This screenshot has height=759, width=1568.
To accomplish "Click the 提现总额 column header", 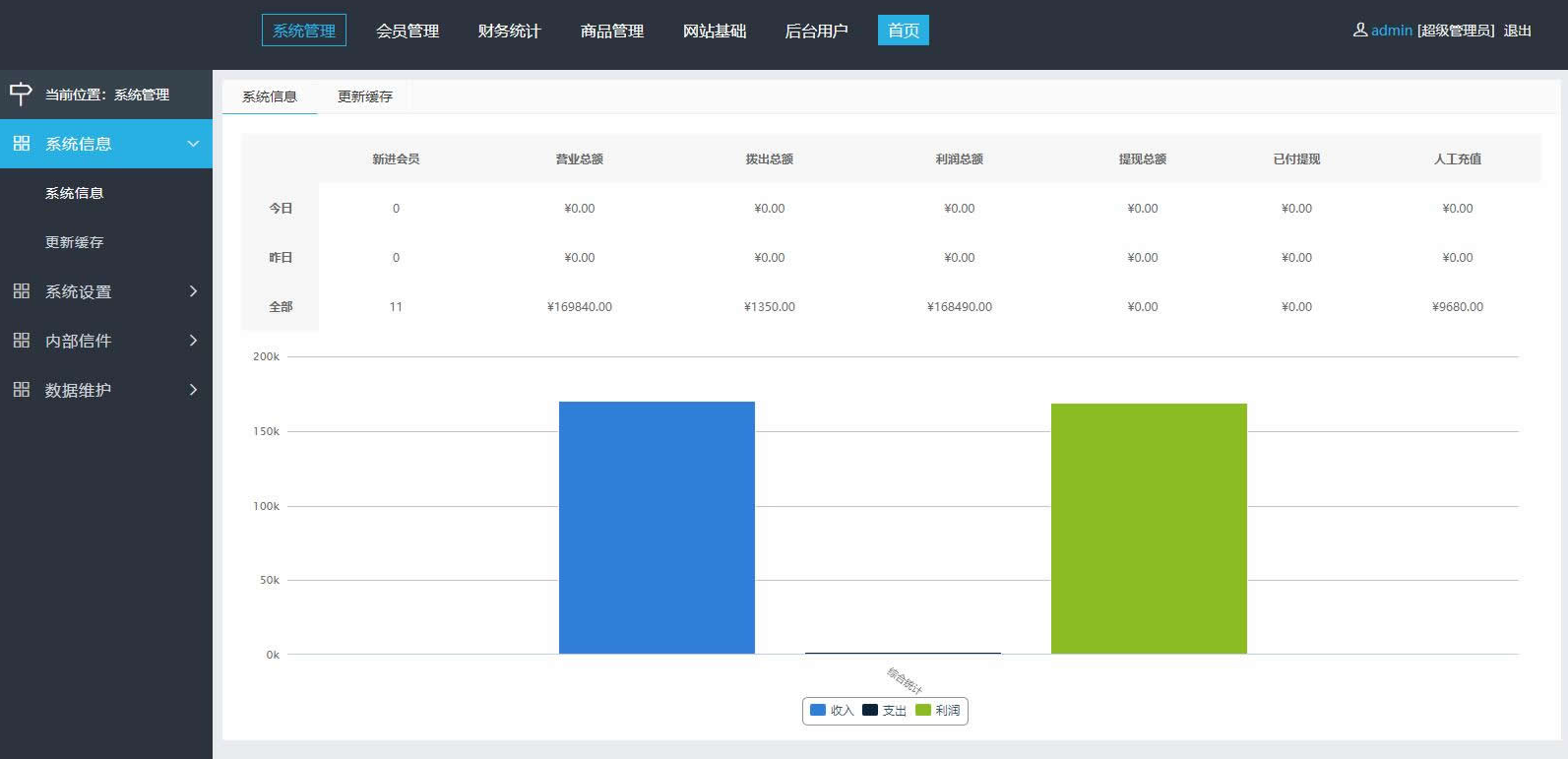I will pyautogui.click(x=1143, y=158).
